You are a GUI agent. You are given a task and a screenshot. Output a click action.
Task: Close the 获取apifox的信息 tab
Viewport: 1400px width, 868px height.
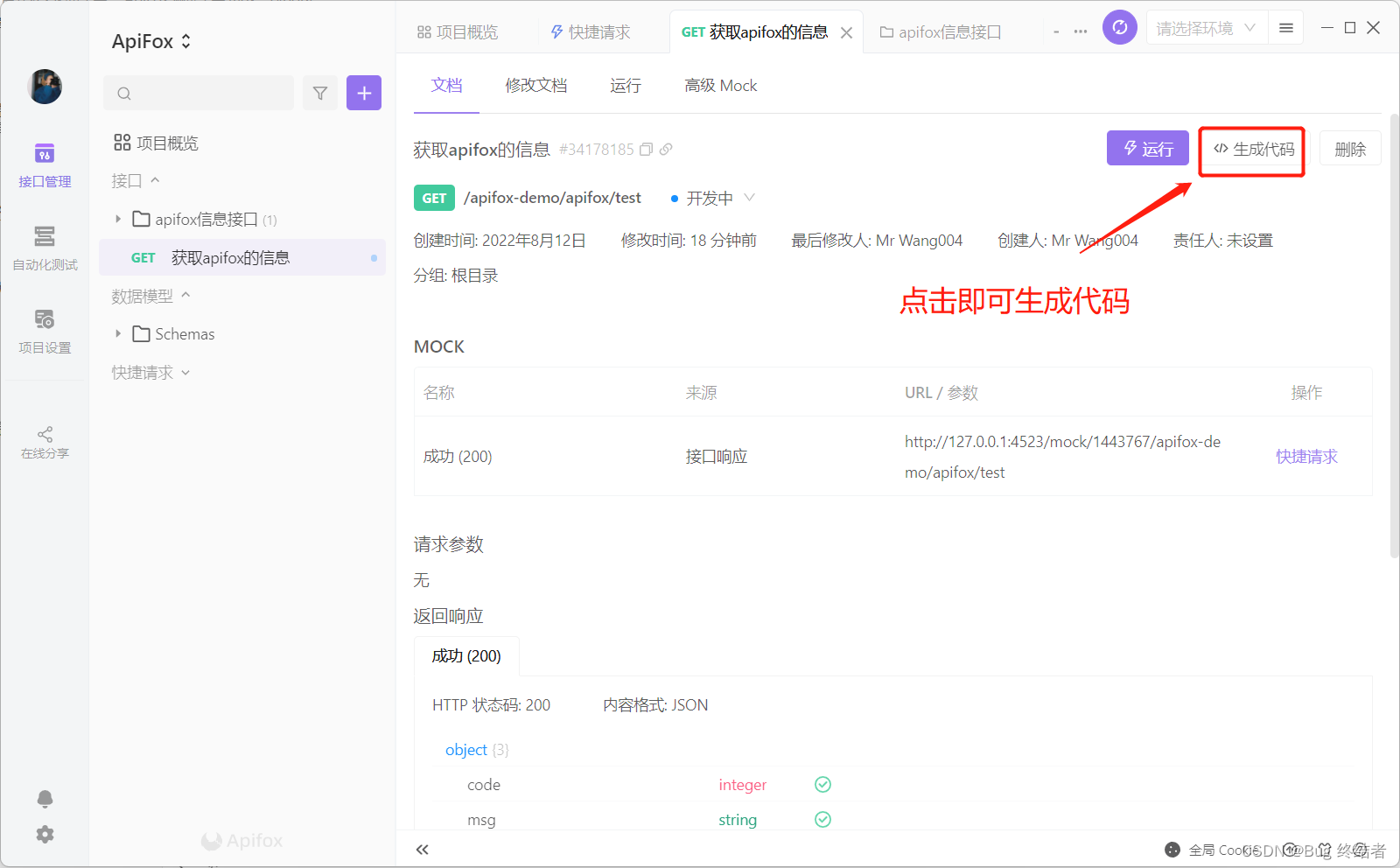pos(846,32)
